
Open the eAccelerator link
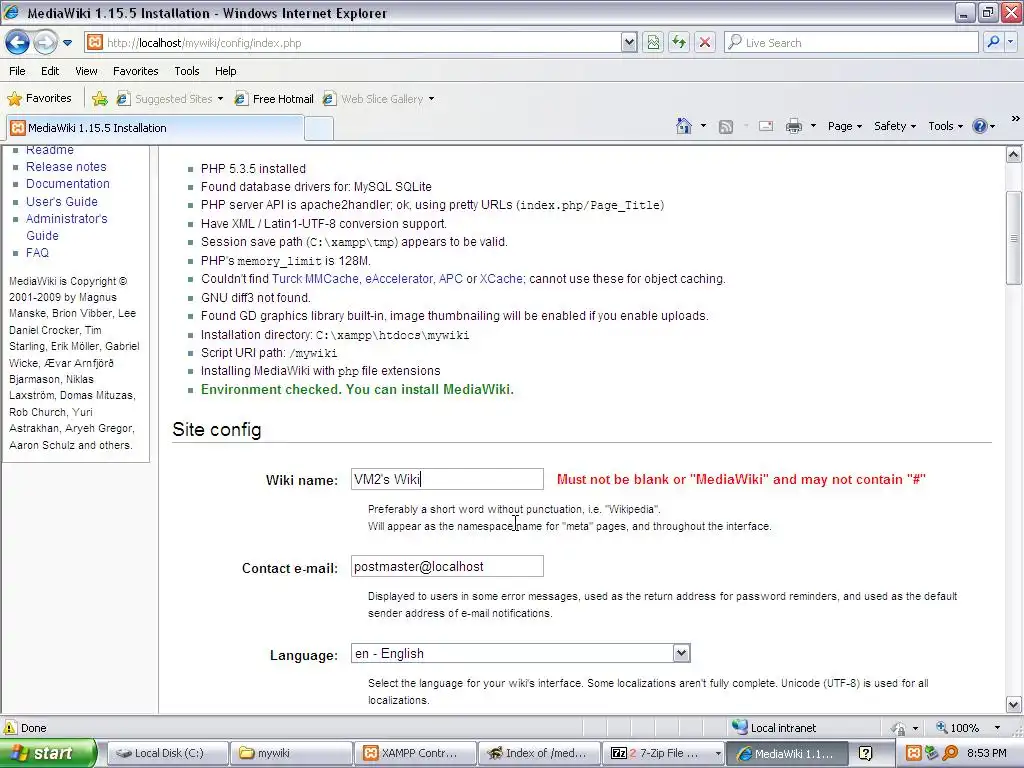point(399,279)
